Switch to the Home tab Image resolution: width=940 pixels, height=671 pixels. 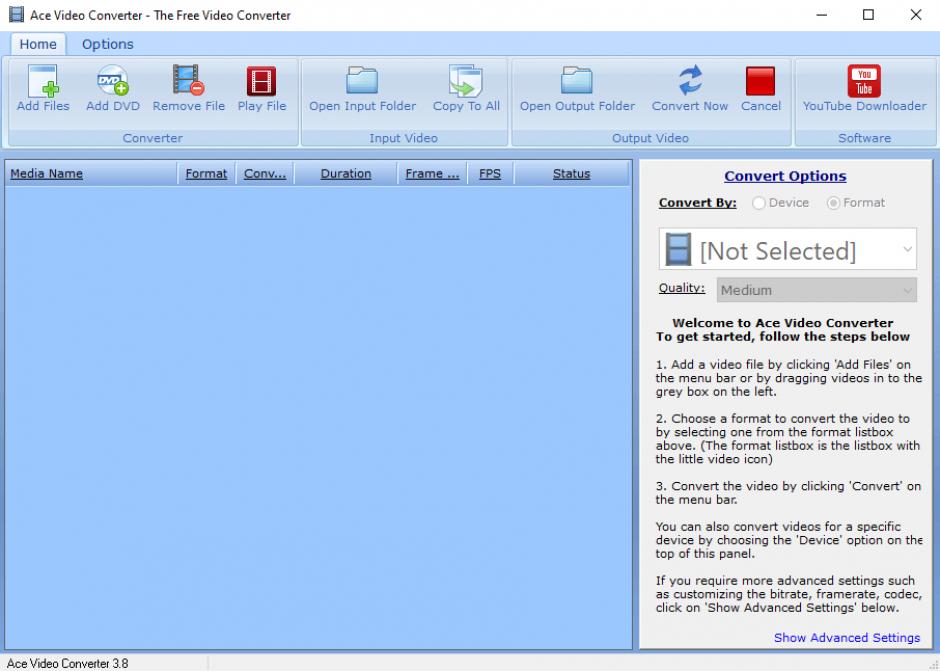(x=38, y=44)
